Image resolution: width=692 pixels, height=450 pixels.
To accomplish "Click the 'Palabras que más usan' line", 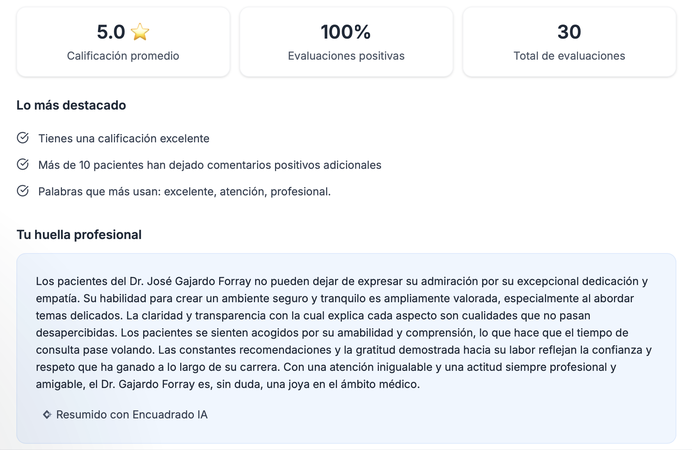I will click(x=184, y=190).
